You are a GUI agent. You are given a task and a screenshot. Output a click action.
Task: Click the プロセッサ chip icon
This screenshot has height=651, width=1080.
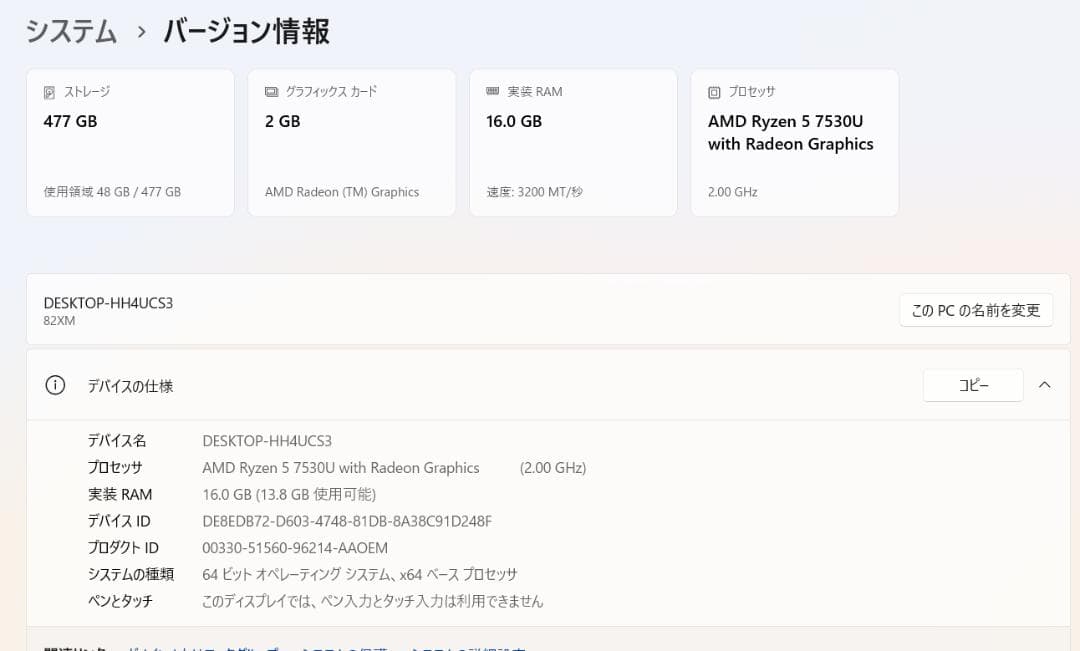pyautogui.click(x=713, y=91)
